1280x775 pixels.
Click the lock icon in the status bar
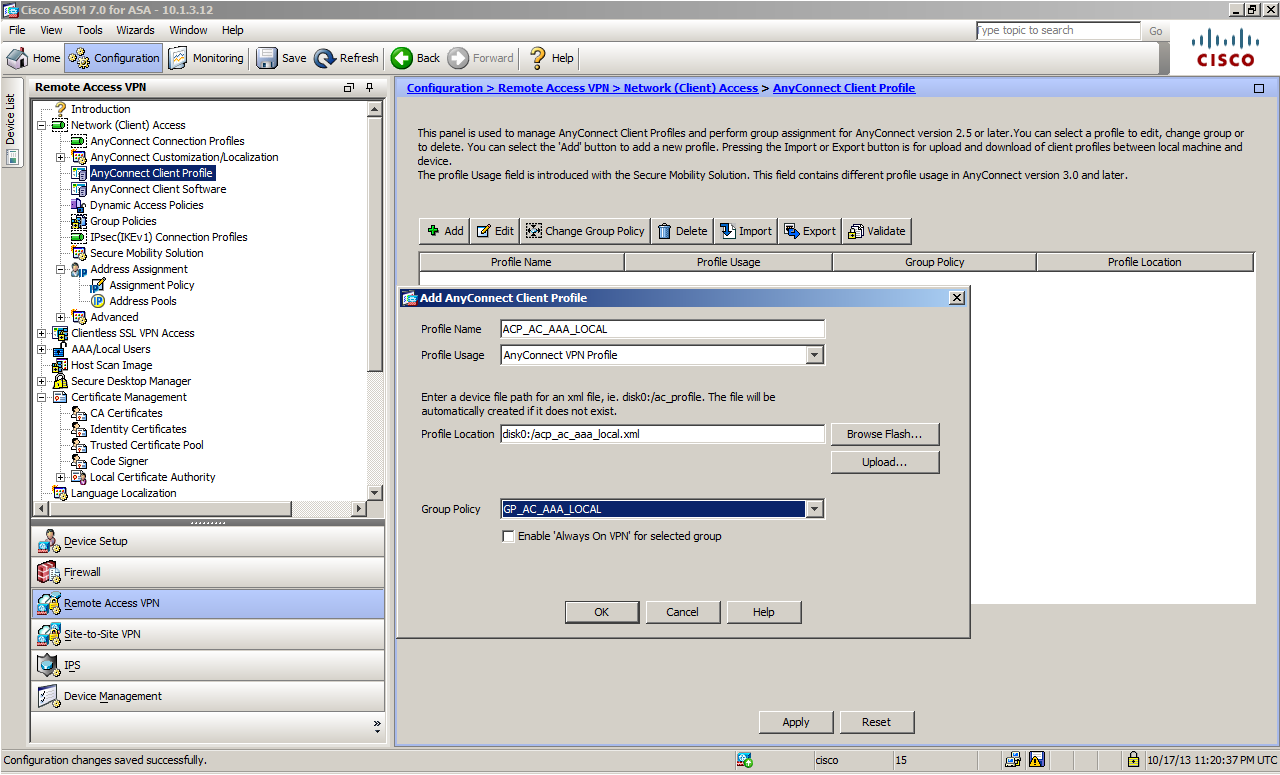pos(1133,760)
